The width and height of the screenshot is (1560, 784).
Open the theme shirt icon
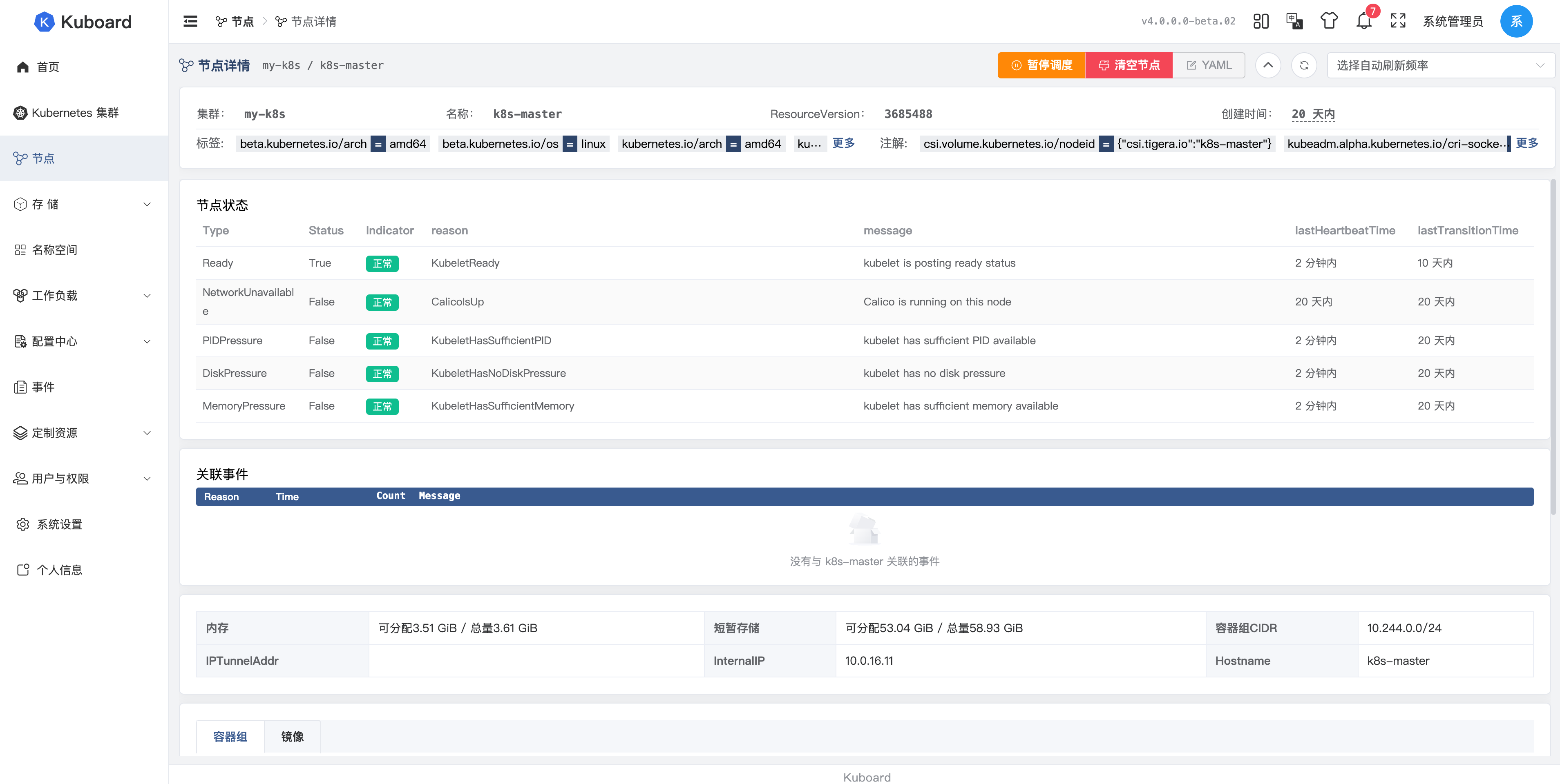point(1329,21)
